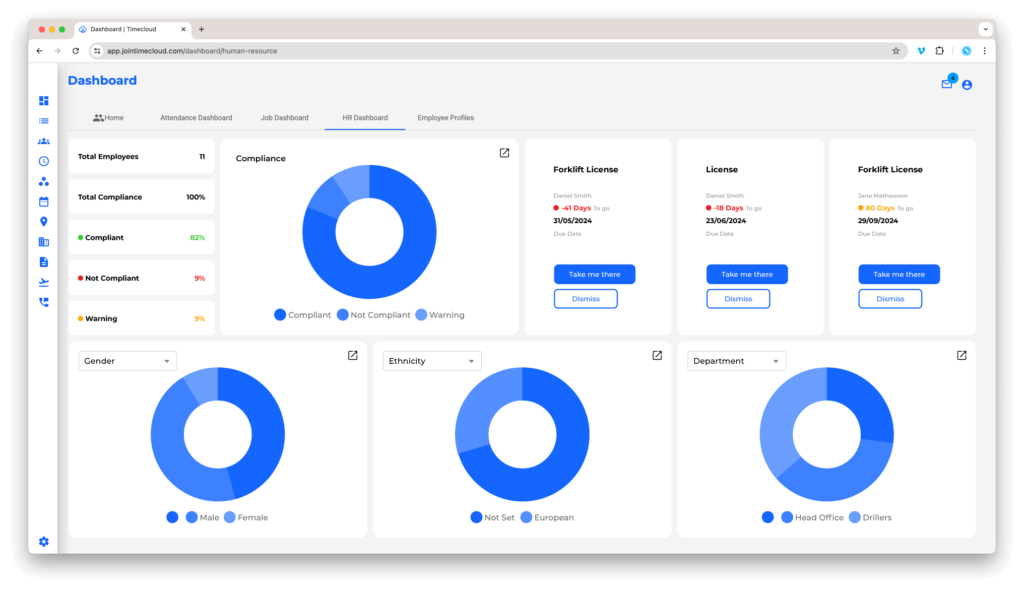Toggle the Warning legend in Compliance chart

click(440, 315)
